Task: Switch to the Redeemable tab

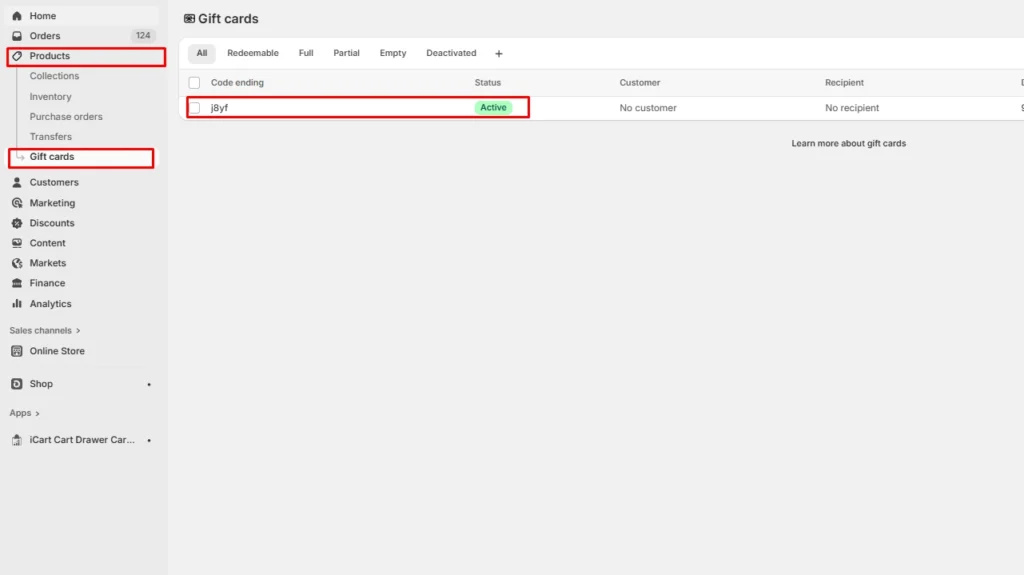Action: click(253, 54)
